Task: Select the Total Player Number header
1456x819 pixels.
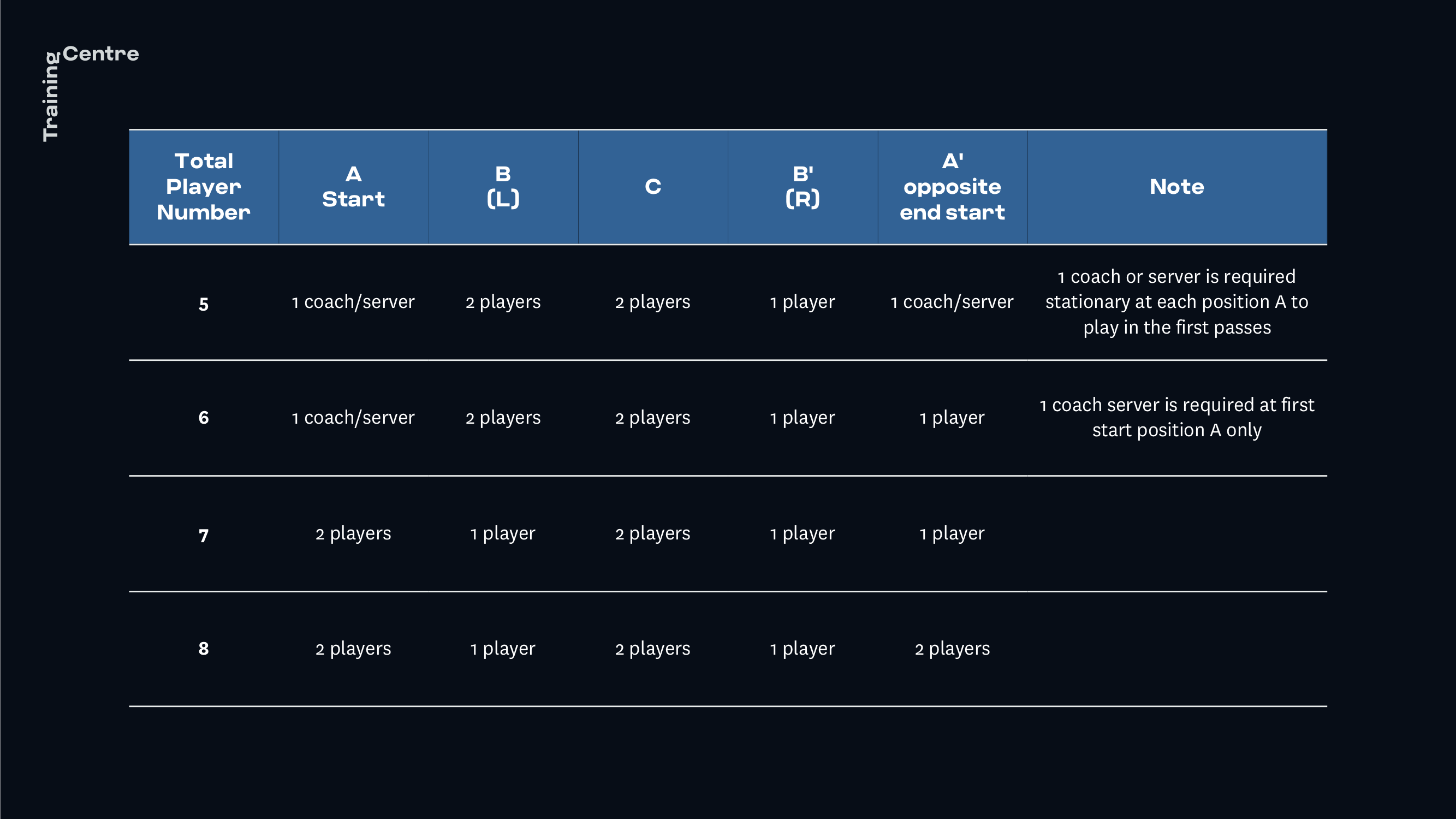Action: [204, 187]
